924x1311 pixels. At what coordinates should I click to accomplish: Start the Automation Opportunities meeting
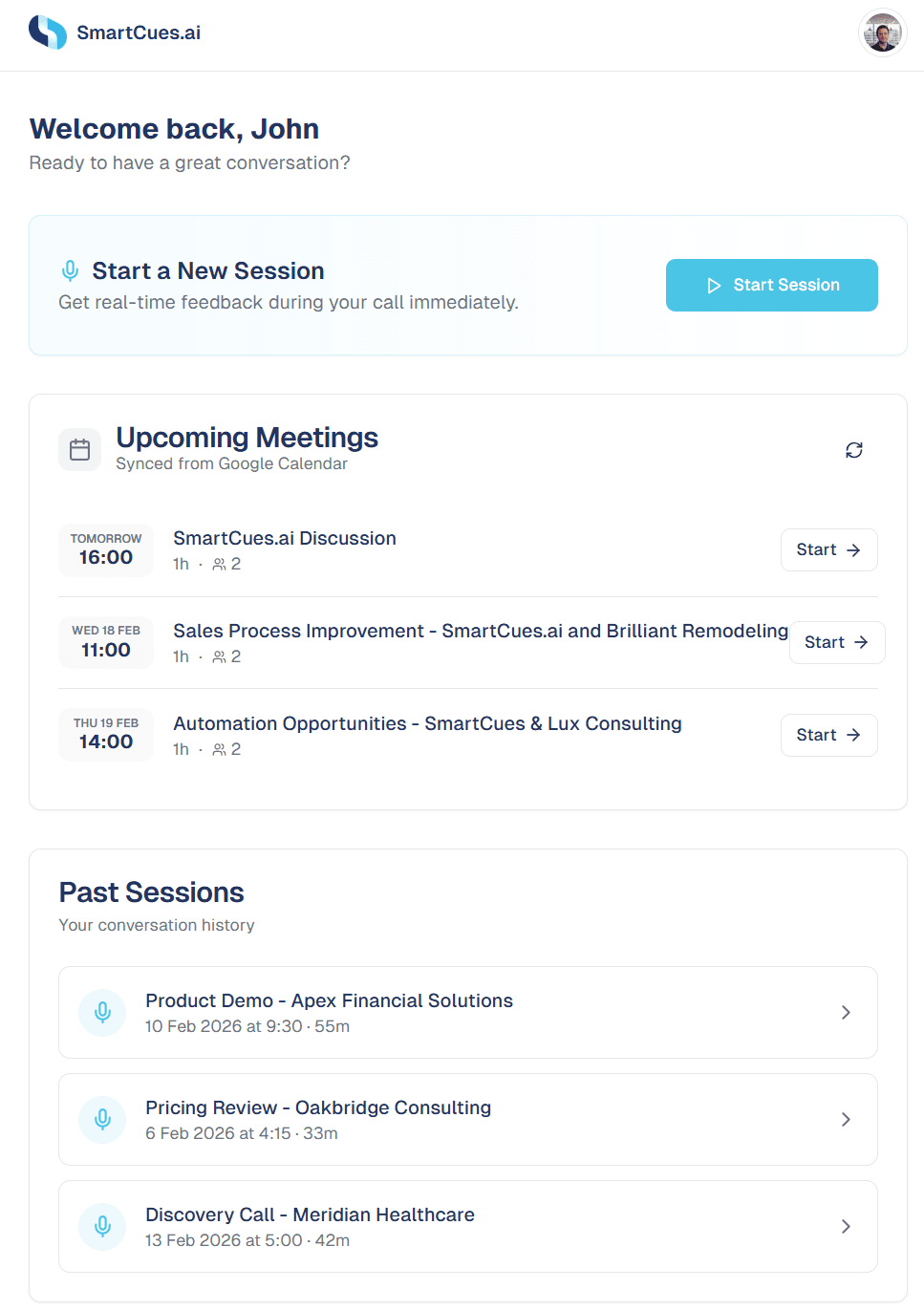828,735
